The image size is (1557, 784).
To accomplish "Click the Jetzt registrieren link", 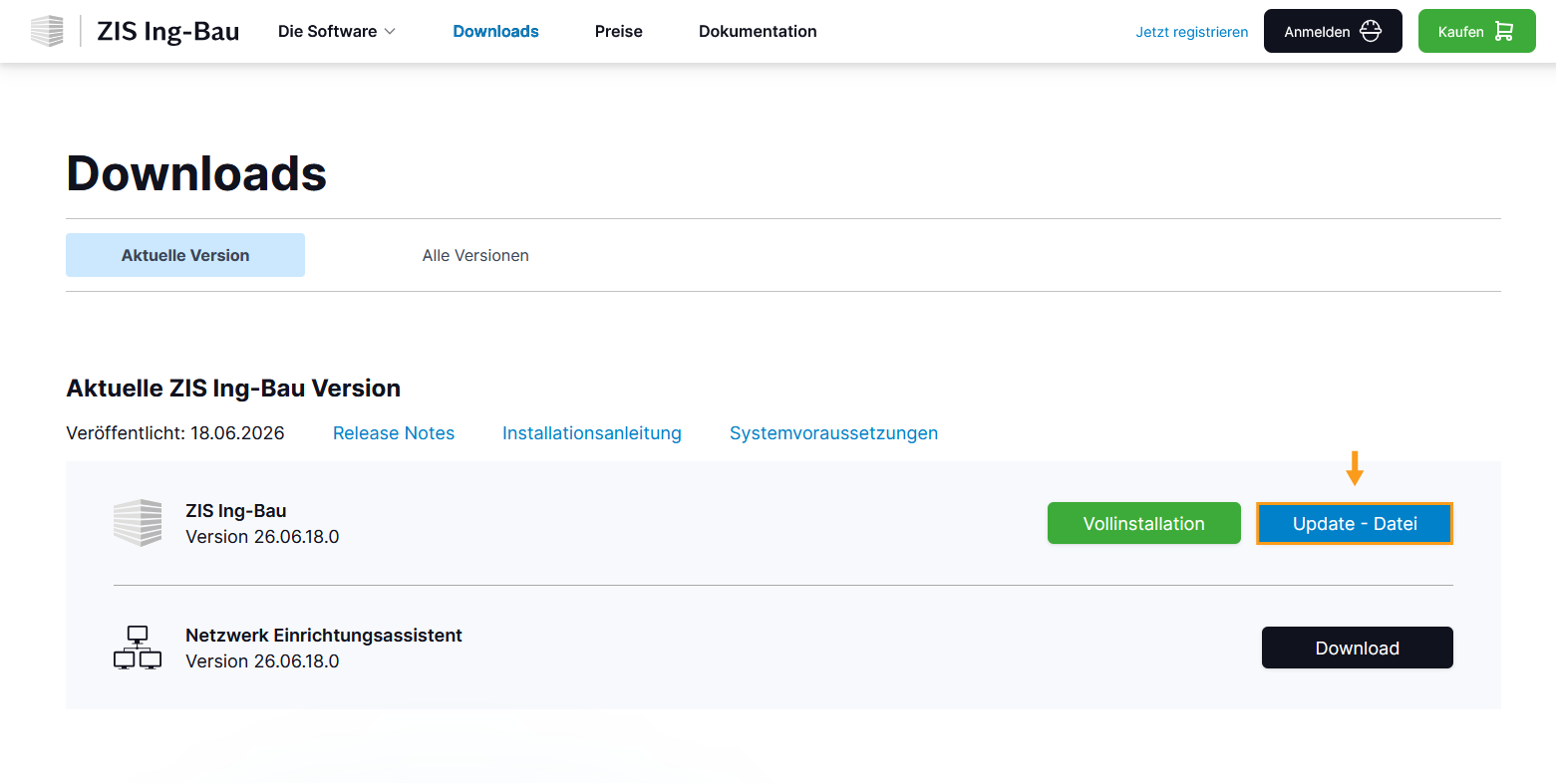I will [1191, 32].
